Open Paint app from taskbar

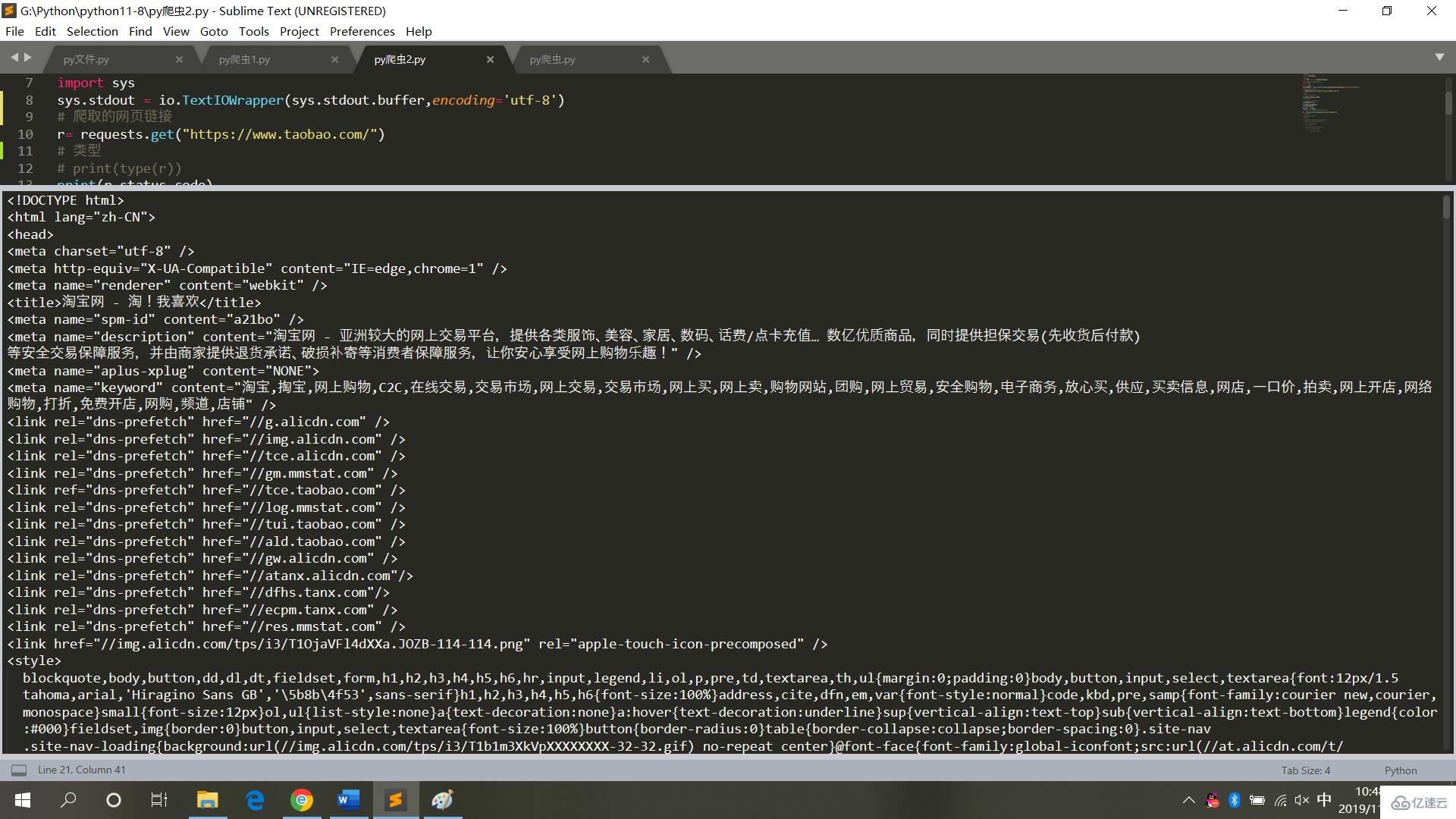pyautogui.click(x=443, y=800)
